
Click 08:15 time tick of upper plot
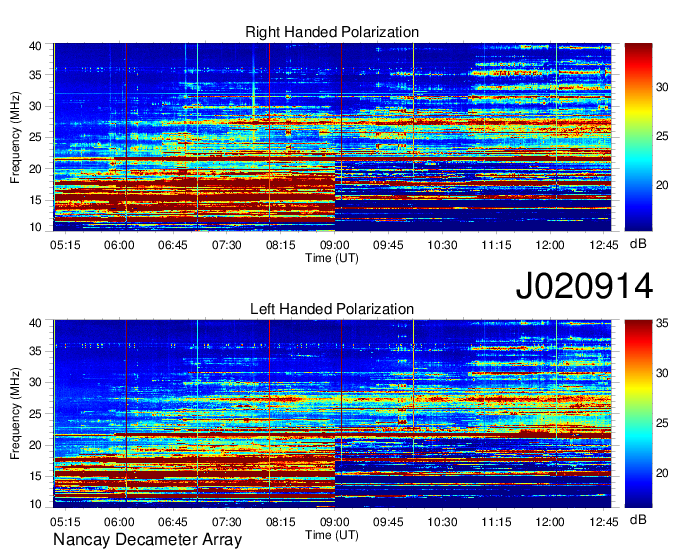pyautogui.click(x=281, y=245)
